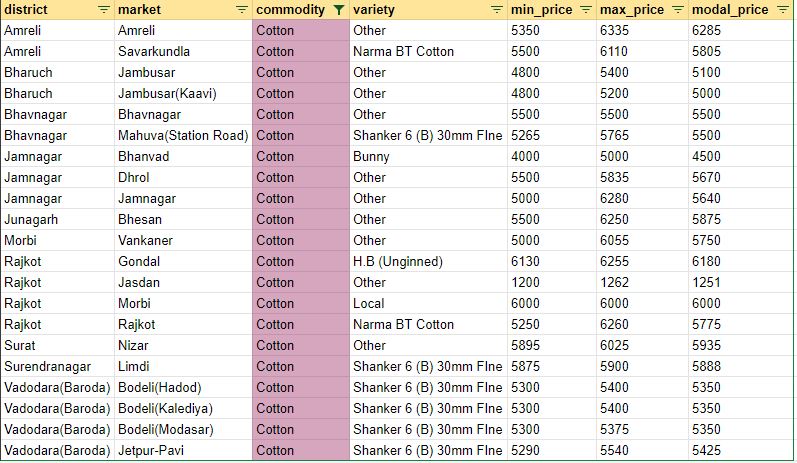Select the commodity header cell text
Viewport: 797px width, 463px height.
click(x=290, y=10)
